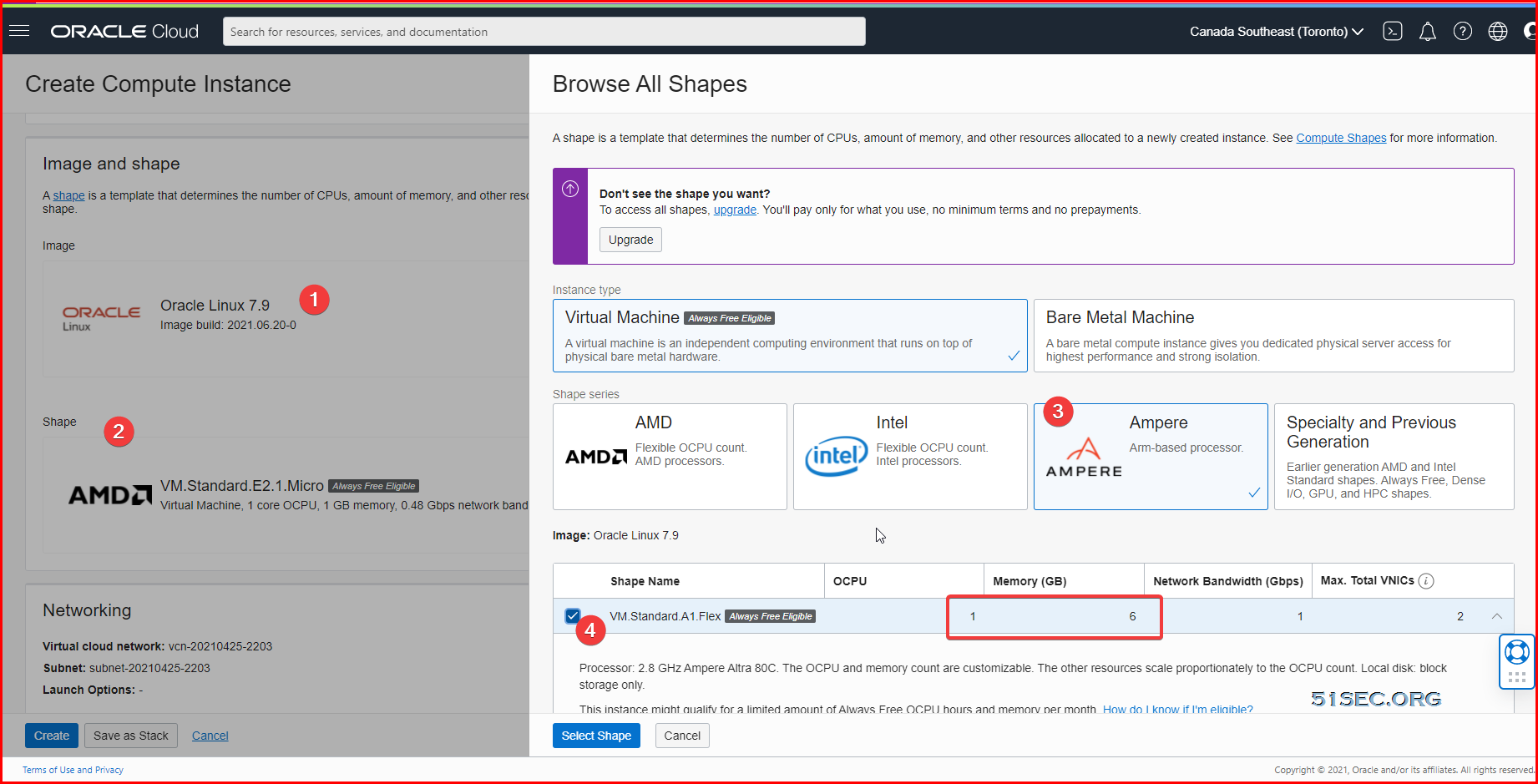Click the Ampere logo in shape series
Screen dimensions: 1538x784
(1084, 458)
